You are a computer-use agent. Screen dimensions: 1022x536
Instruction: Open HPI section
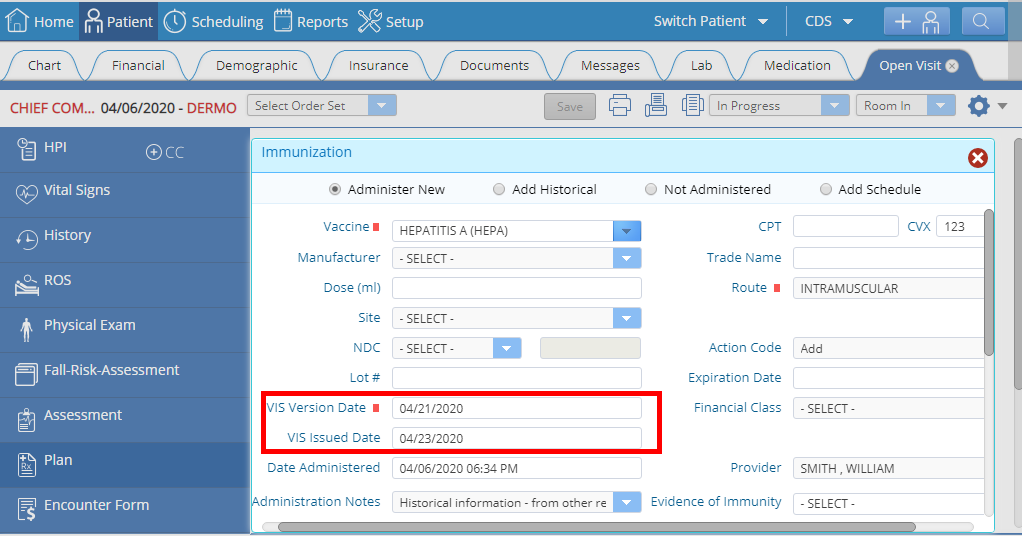pyautogui.click(x=124, y=150)
